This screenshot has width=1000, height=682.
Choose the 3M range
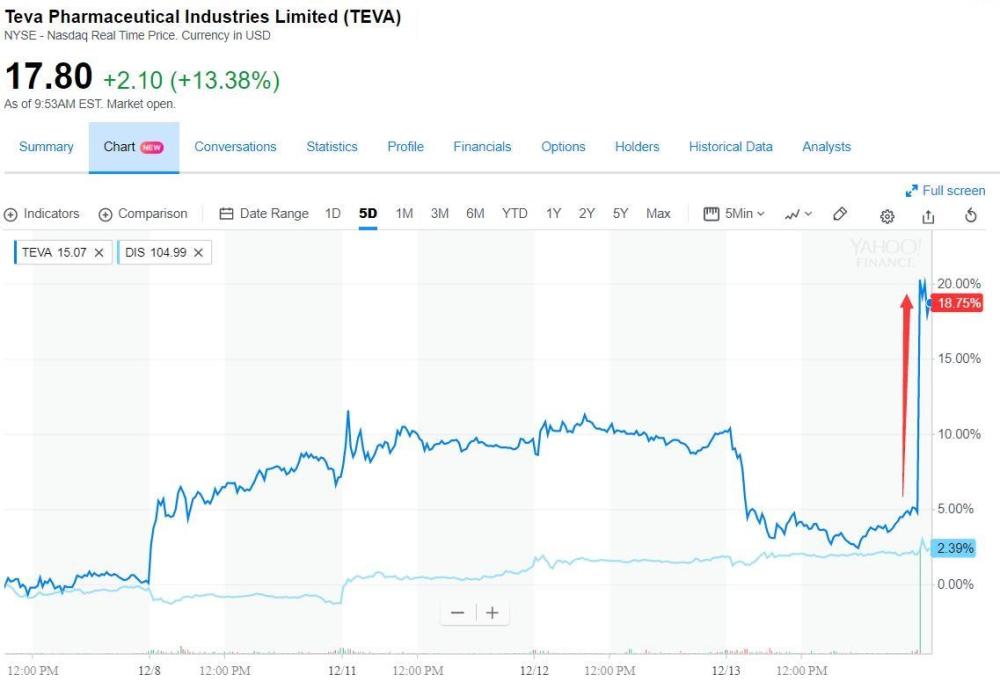pyautogui.click(x=440, y=214)
